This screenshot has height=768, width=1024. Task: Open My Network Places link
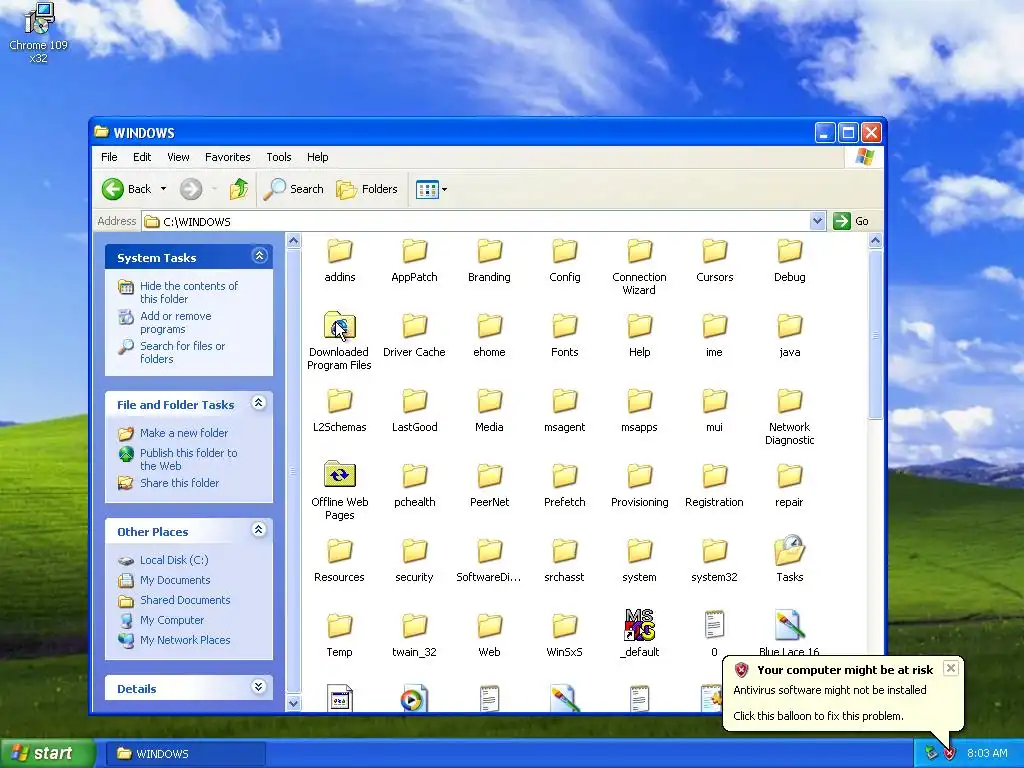click(x=185, y=640)
